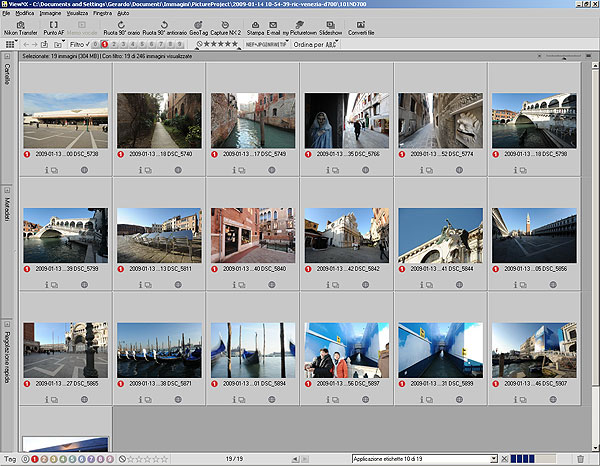Select the Rialto bridge thumbnail DSC_5798
600x466 pixels.
[x=534, y=121]
